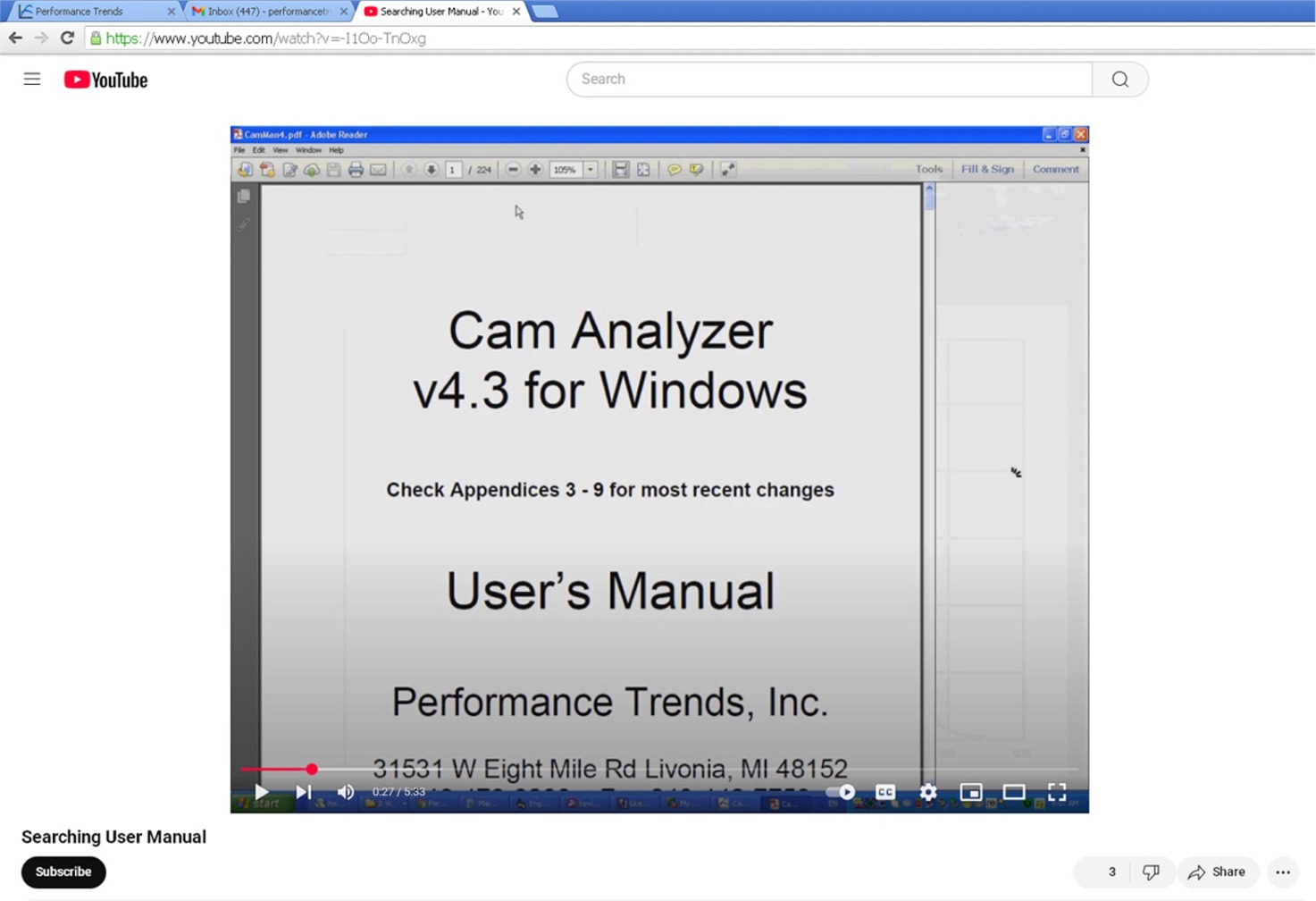Image resolution: width=1316 pixels, height=901 pixels.
Task: Click the Adobe Reader zoom out minus
Action: 513,170
